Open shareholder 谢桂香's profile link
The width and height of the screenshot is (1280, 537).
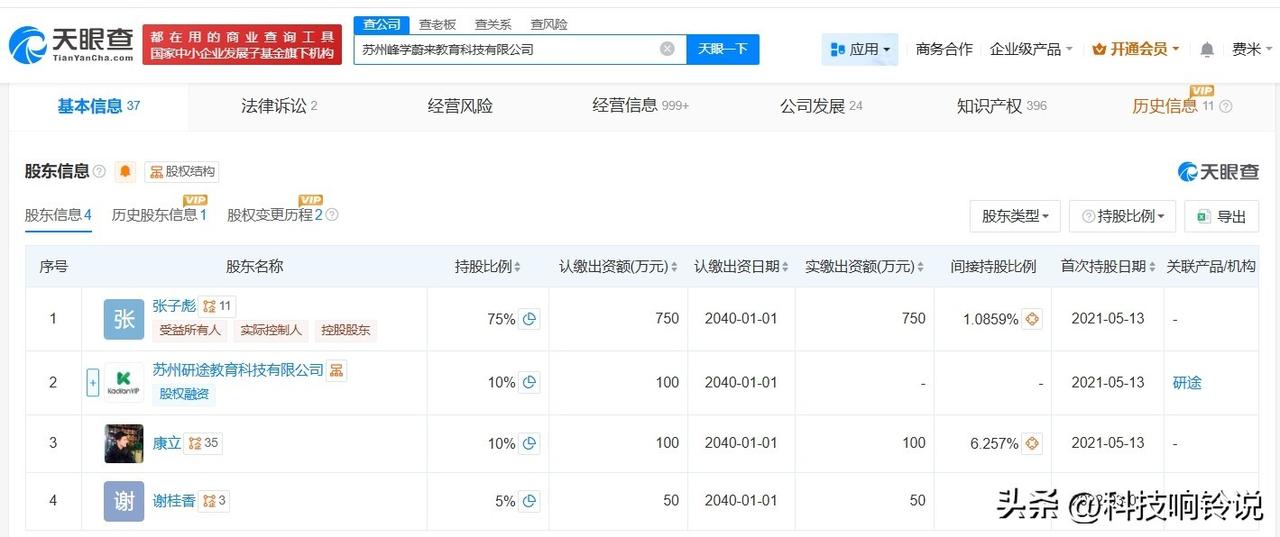(174, 501)
